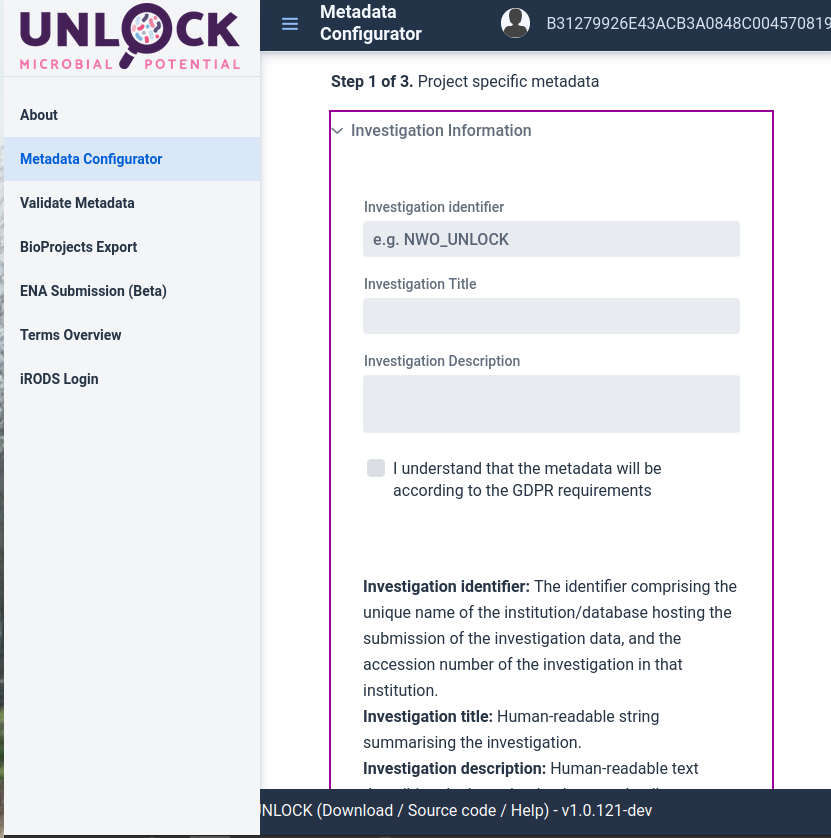831x838 pixels.
Task: Focus the Investigation identifier field
Action: (x=551, y=239)
